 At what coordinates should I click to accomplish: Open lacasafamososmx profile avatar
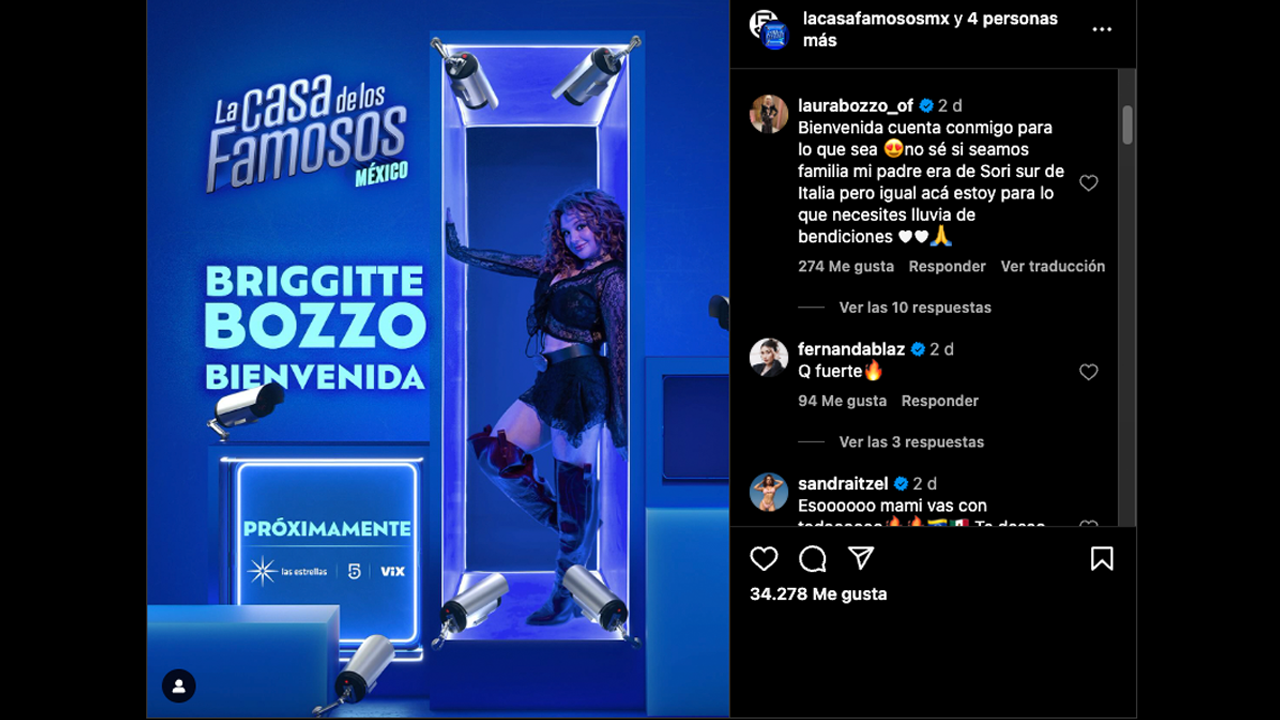(x=770, y=29)
